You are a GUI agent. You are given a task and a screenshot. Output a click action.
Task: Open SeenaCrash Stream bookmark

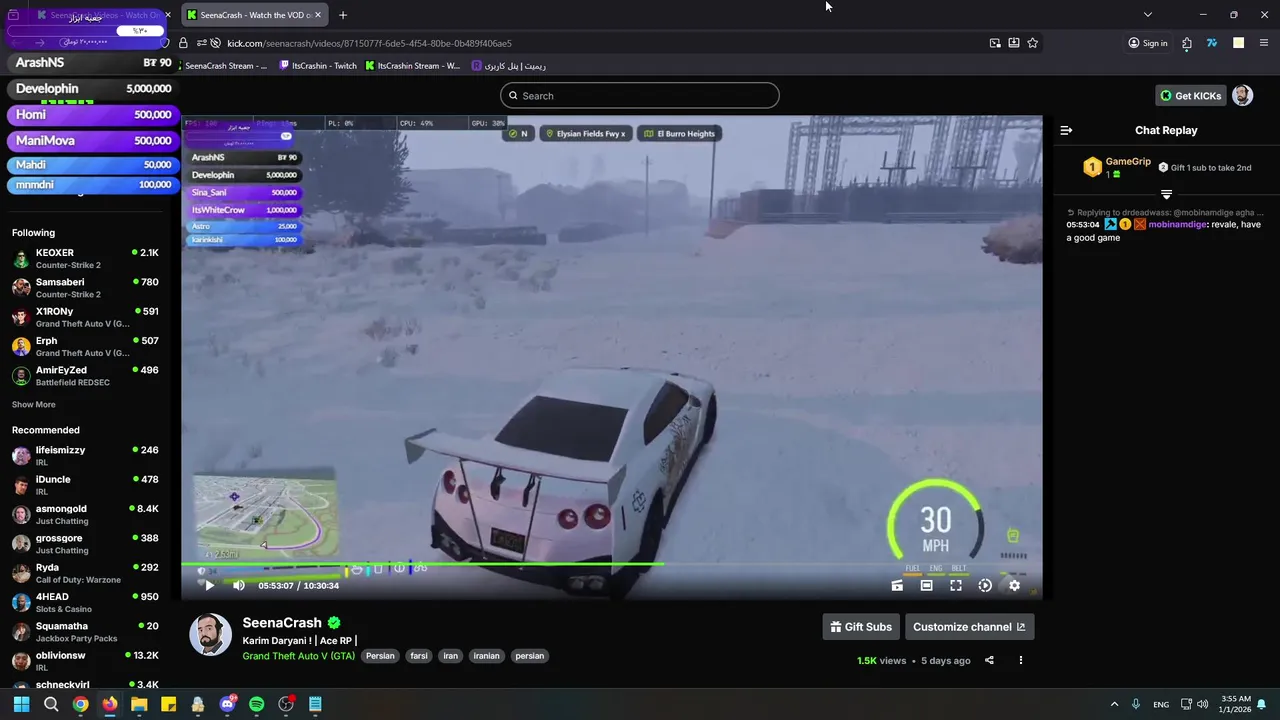(225, 66)
